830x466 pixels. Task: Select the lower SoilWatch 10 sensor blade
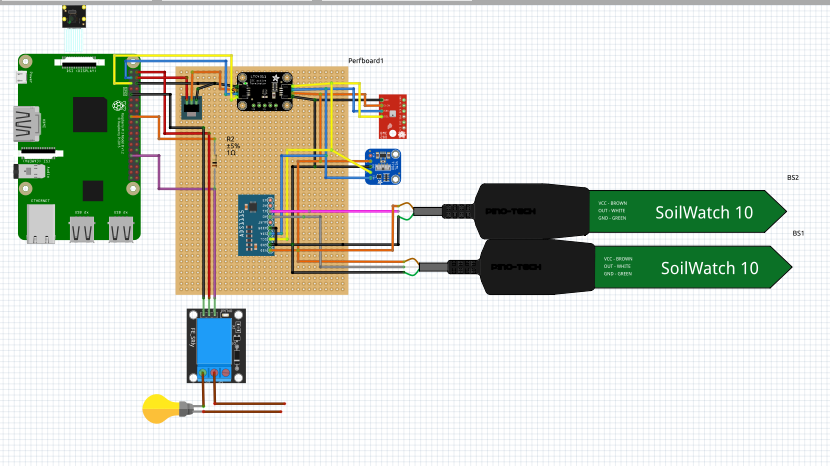(693, 267)
